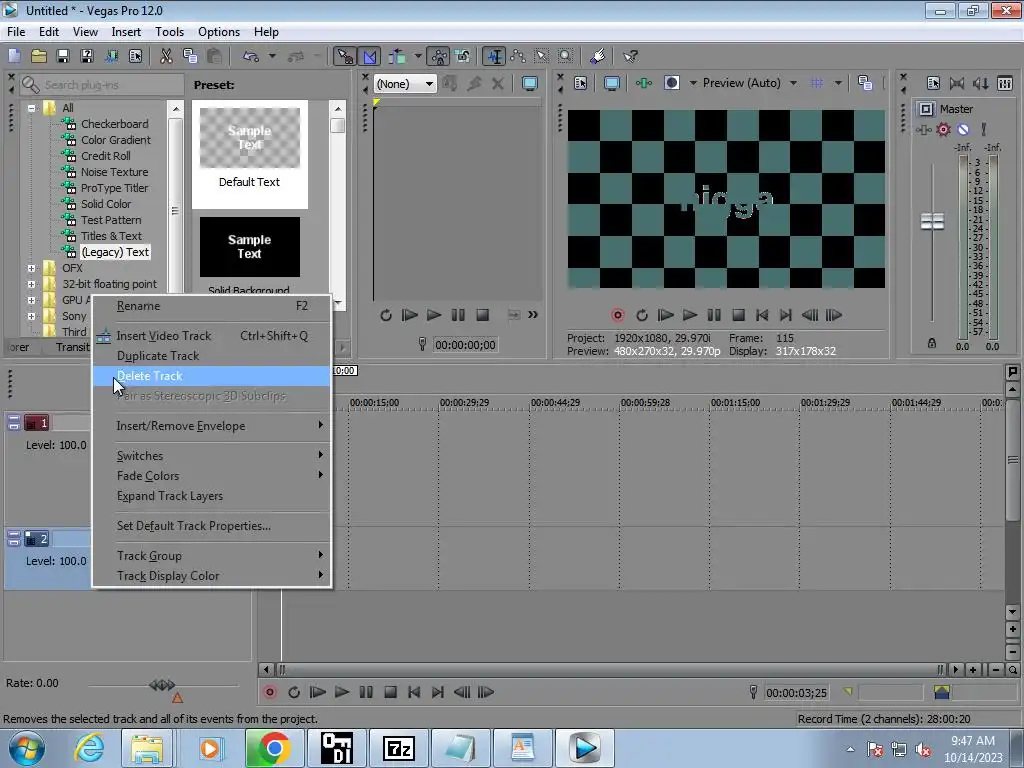The height and width of the screenshot is (768, 1024).
Task: Open the Track Display Color submenu
Action: [x=212, y=576]
